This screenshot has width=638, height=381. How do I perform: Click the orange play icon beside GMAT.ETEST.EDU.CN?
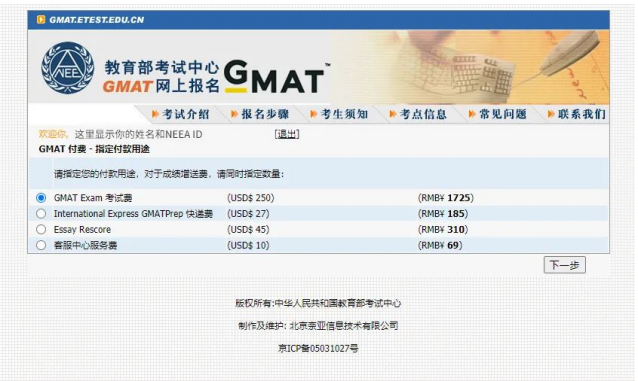[x=41, y=20]
